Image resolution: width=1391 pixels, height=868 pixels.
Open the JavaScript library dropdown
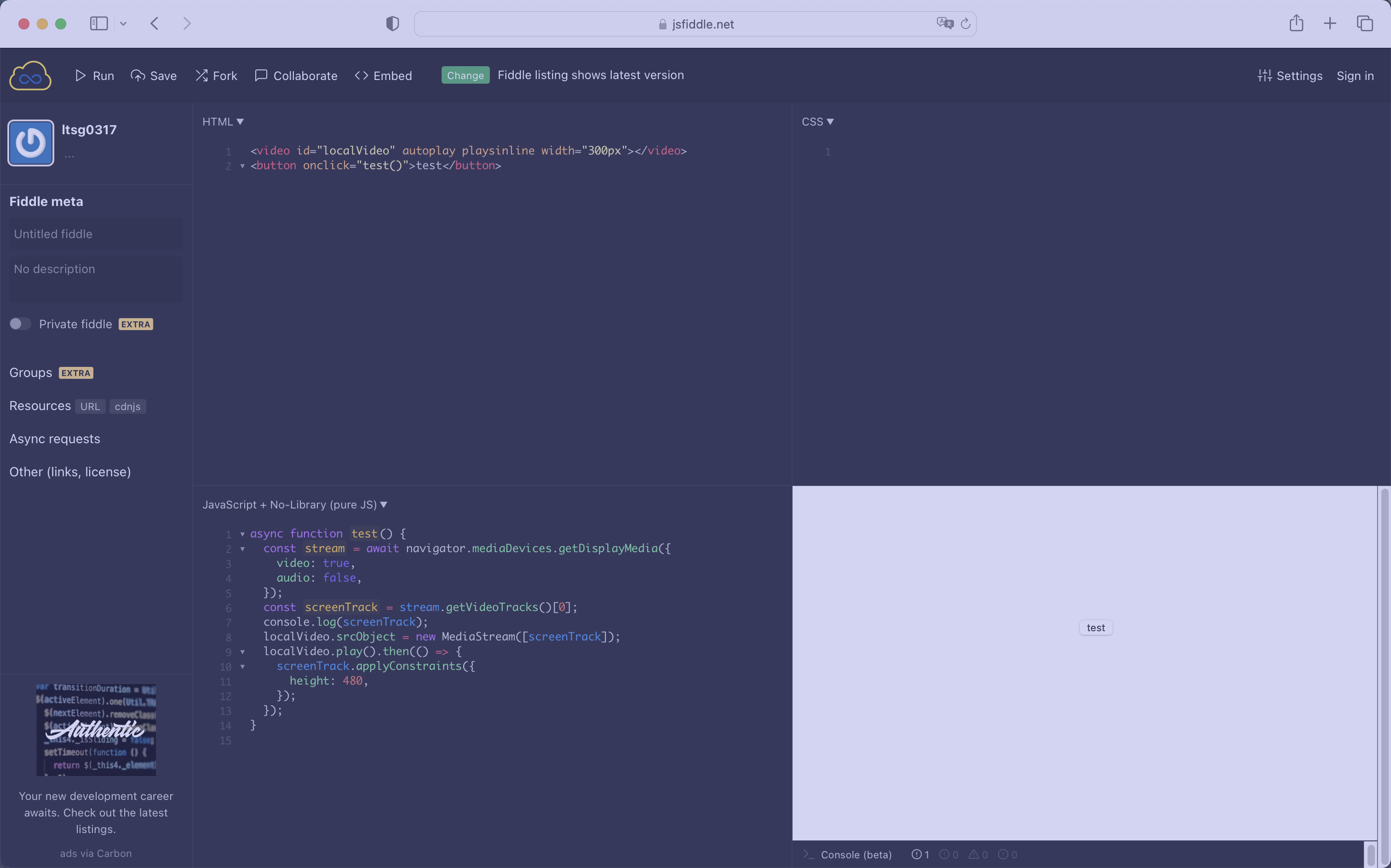pyautogui.click(x=295, y=505)
